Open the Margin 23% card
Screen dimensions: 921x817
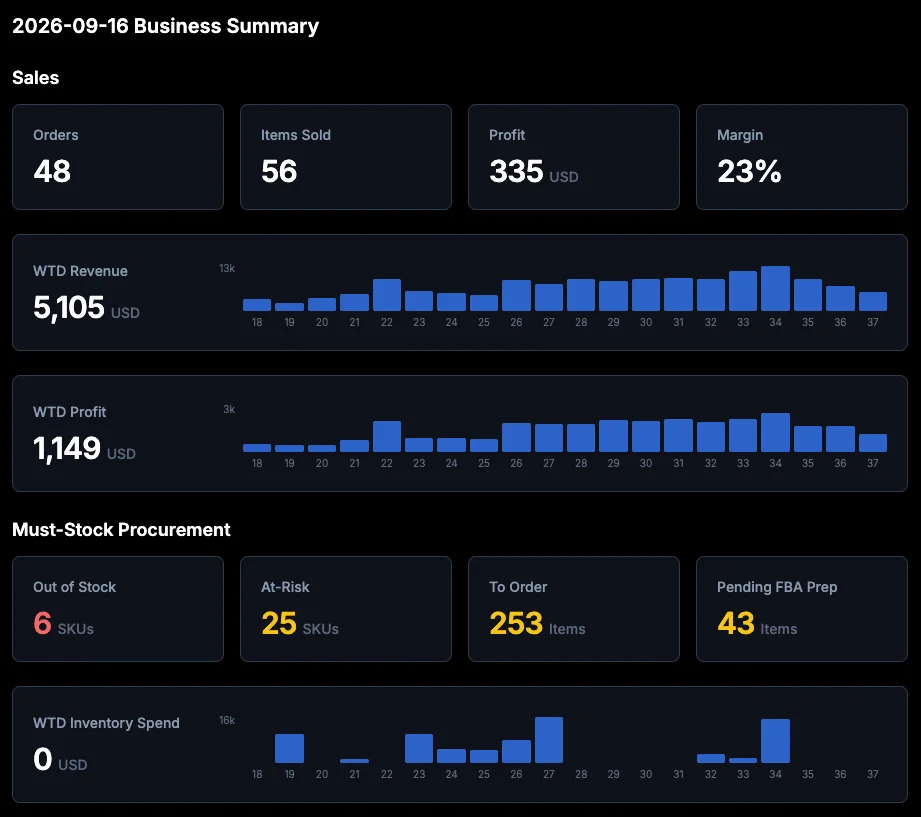tap(801, 157)
